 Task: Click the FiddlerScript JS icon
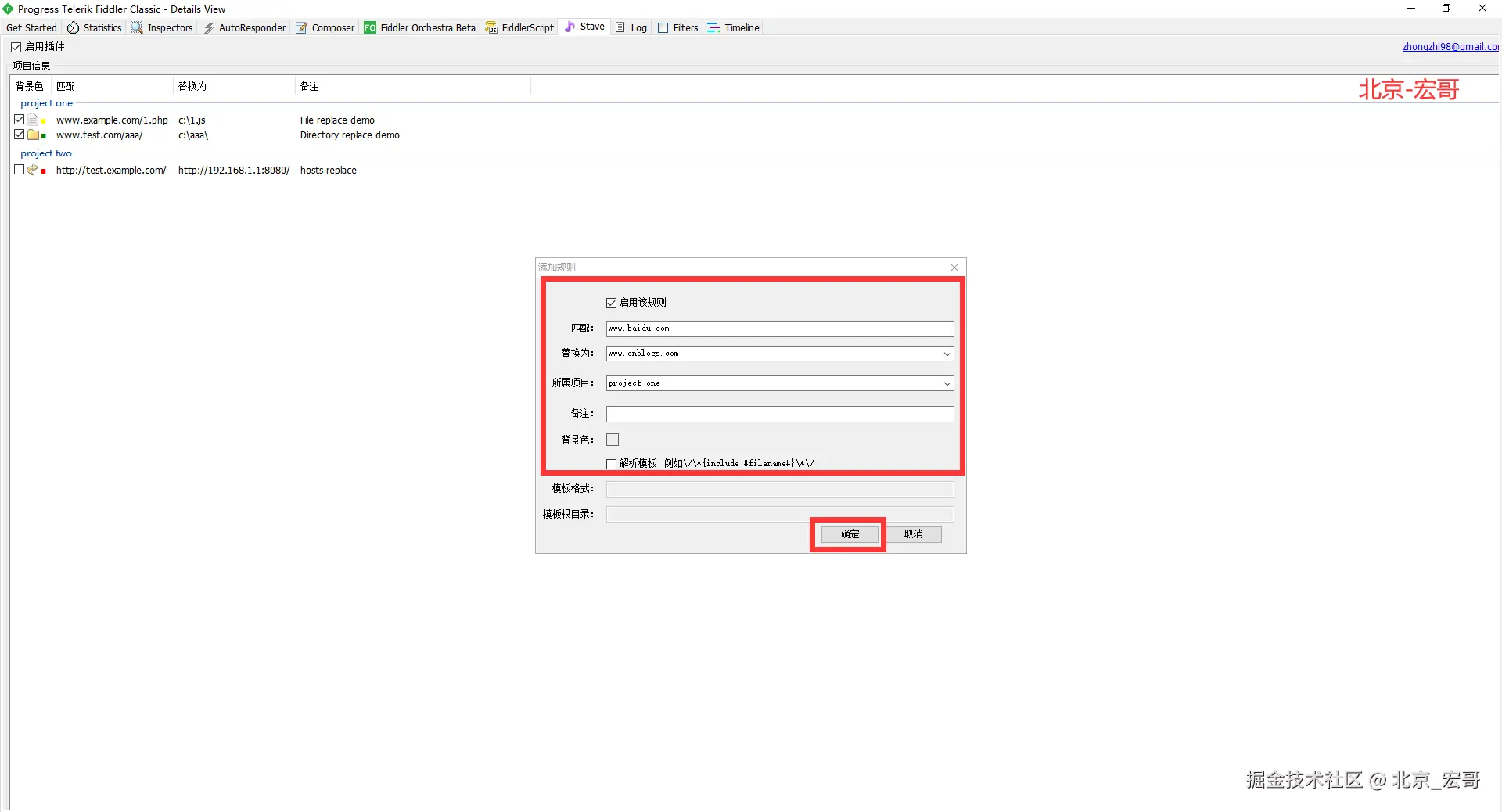coord(491,27)
